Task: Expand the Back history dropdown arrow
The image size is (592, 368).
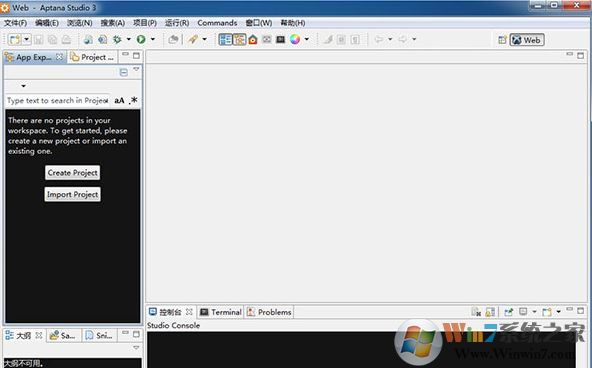Action: [x=390, y=39]
